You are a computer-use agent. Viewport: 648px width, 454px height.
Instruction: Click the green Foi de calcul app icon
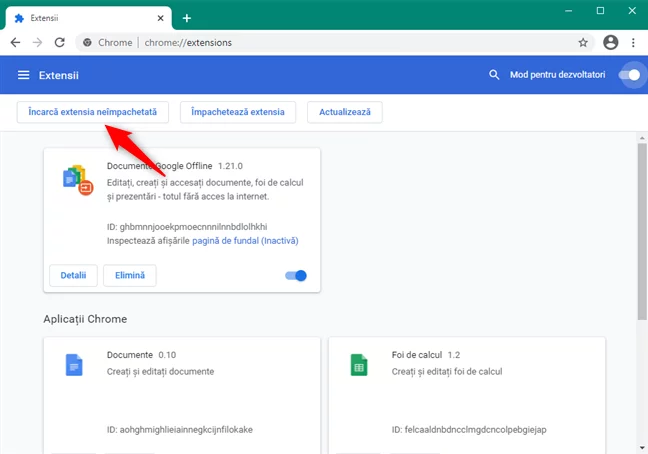[x=359, y=365]
